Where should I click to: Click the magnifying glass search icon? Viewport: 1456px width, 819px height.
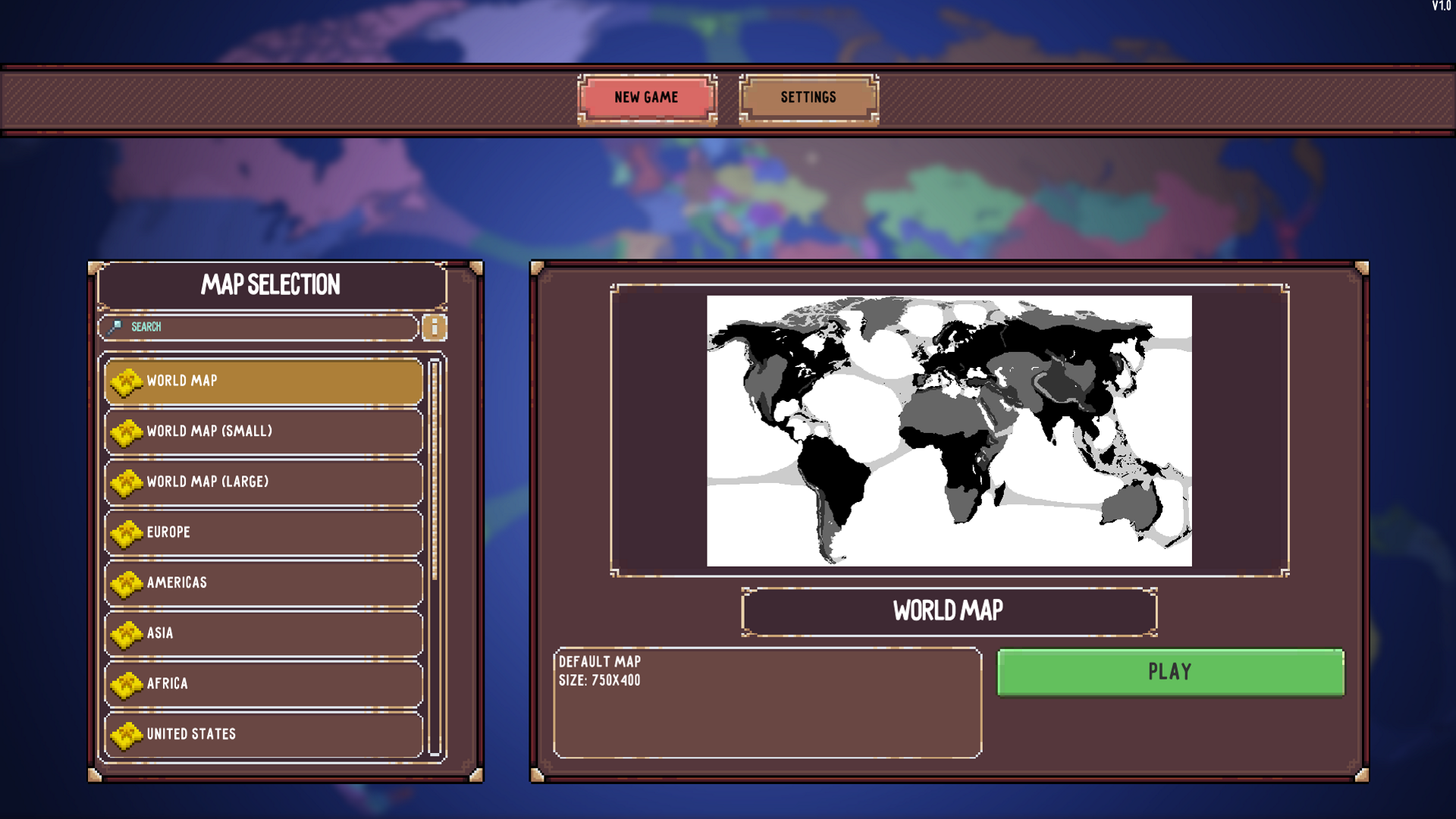tap(115, 327)
